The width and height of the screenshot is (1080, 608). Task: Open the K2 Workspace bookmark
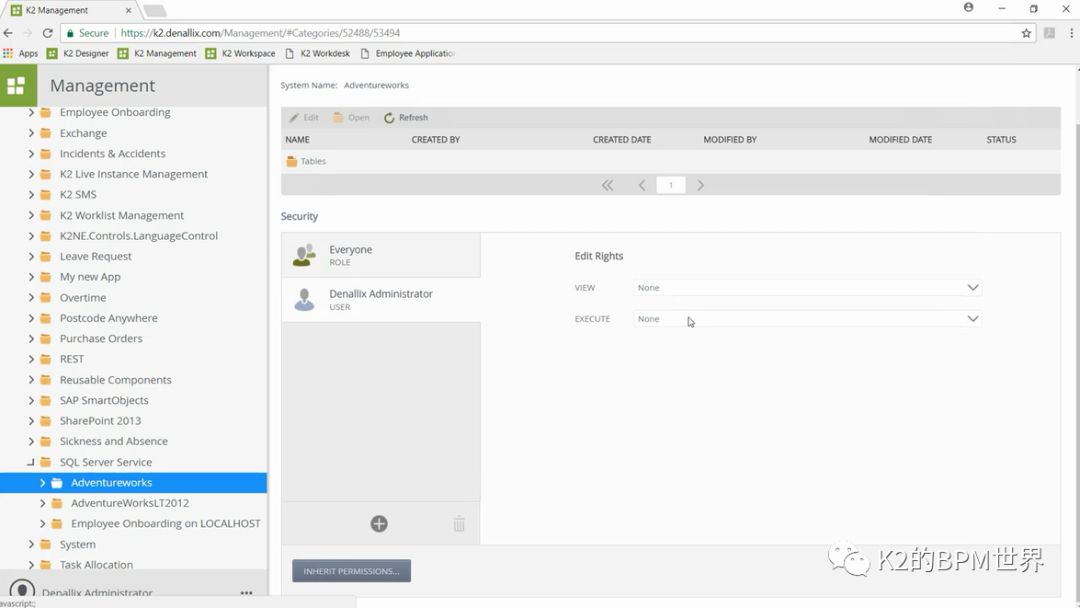pos(240,53)
